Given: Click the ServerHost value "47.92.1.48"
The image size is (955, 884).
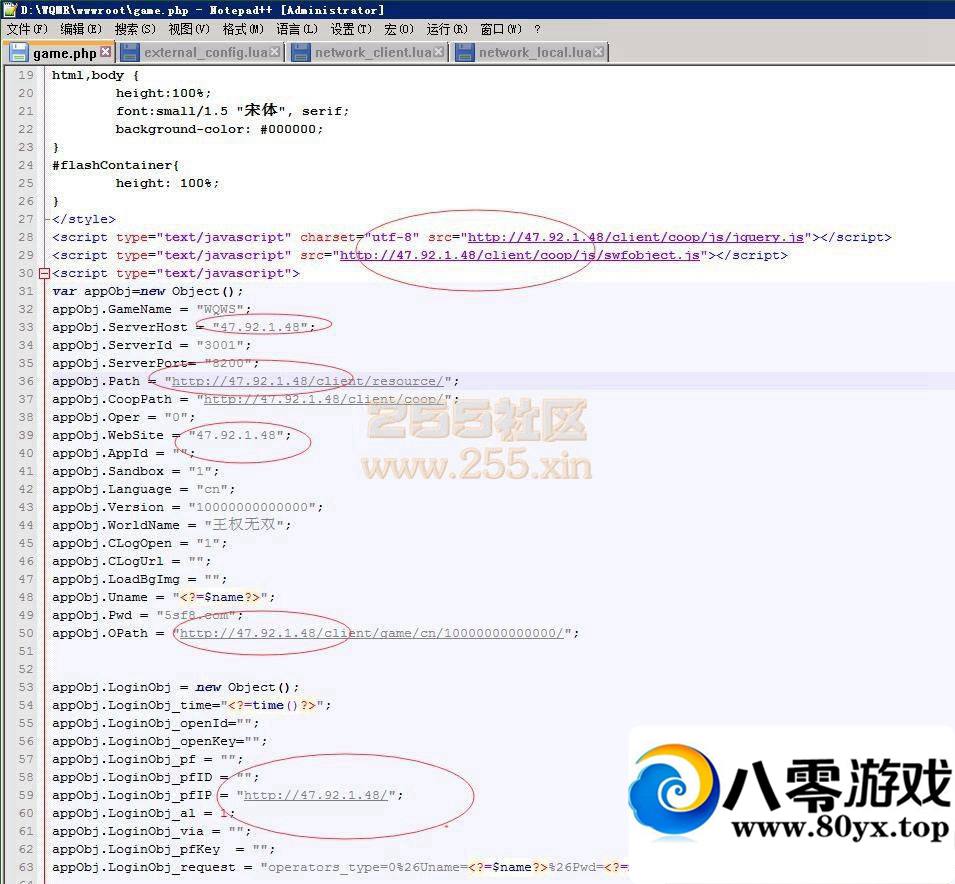Looking at the screenshot, I should pyautogui.click(x=260, y=327).
